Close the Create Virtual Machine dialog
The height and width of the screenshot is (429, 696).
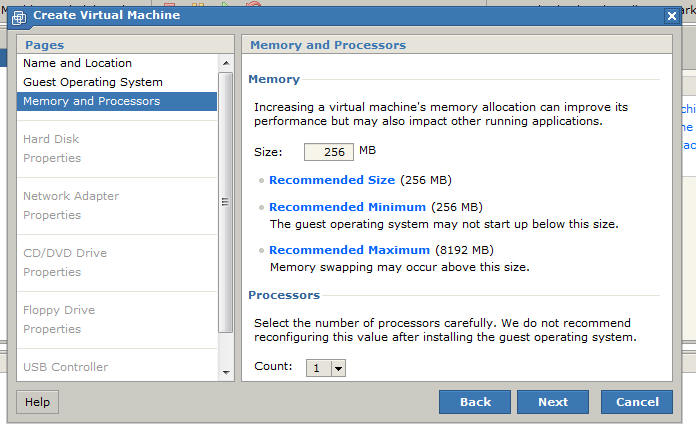point(671,16)
